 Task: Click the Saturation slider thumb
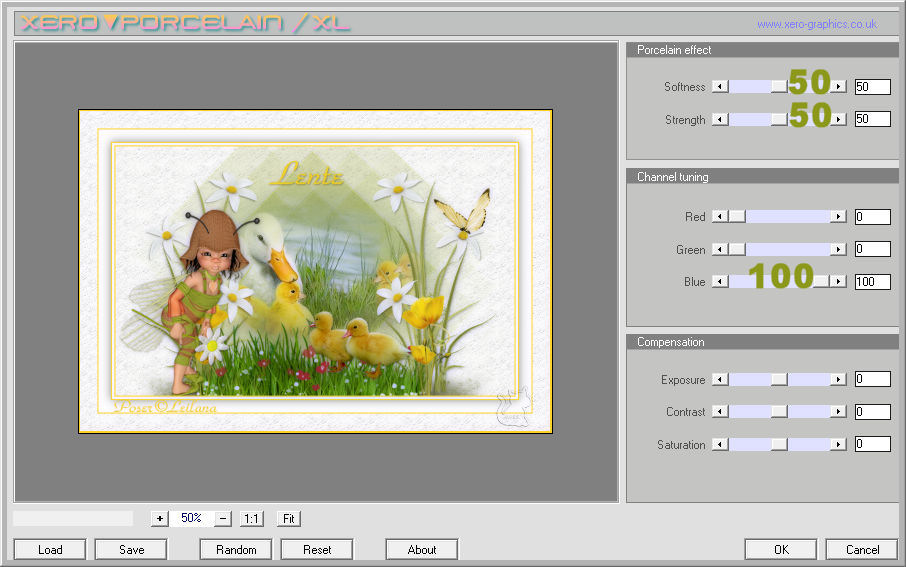click(779, 444)
